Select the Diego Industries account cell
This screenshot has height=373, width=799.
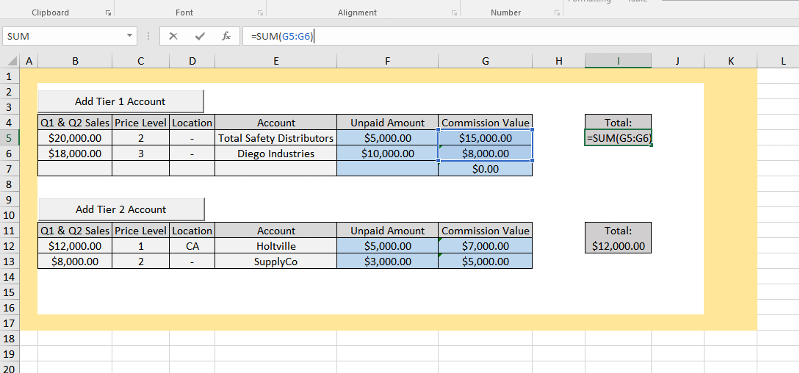click(x=276, y=153)
